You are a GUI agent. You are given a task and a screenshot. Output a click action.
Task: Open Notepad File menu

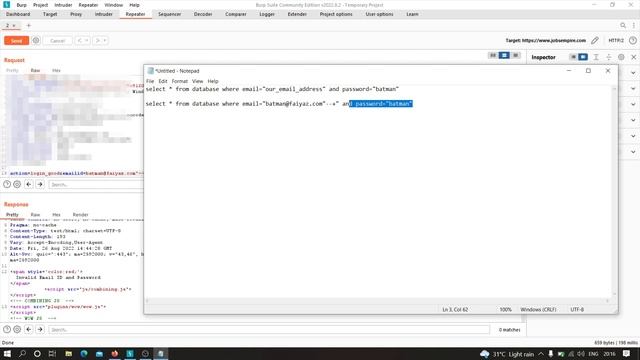pyautogui.click(x=150, y=81)
